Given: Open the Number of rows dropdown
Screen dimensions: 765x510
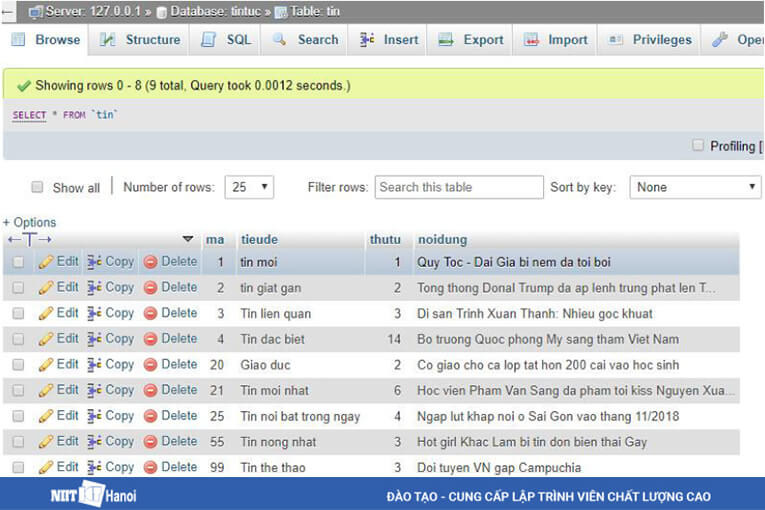Looking at the screenshot, I should pos(249,187).
